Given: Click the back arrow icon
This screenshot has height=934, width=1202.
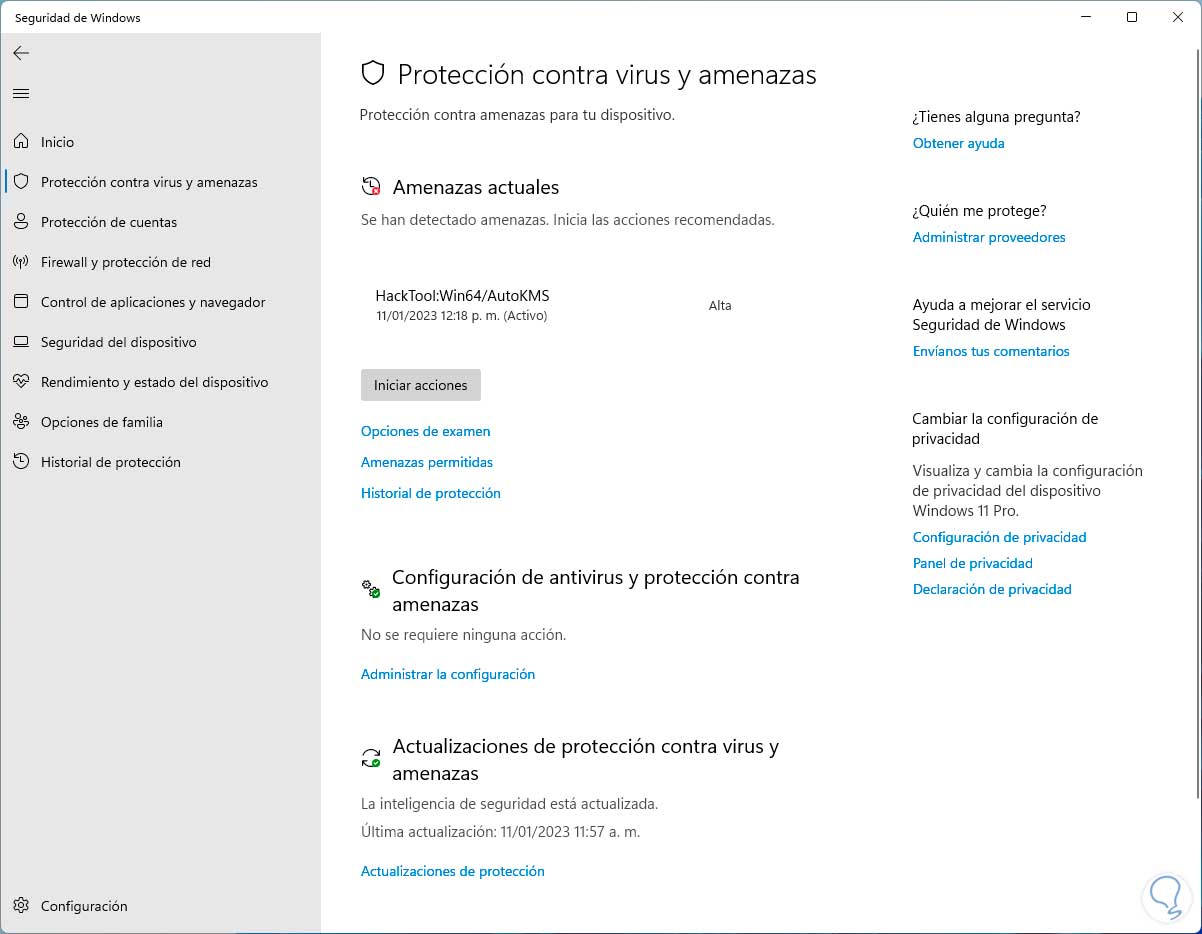Looking at the screenshot, I should click(x=21, y=53).
